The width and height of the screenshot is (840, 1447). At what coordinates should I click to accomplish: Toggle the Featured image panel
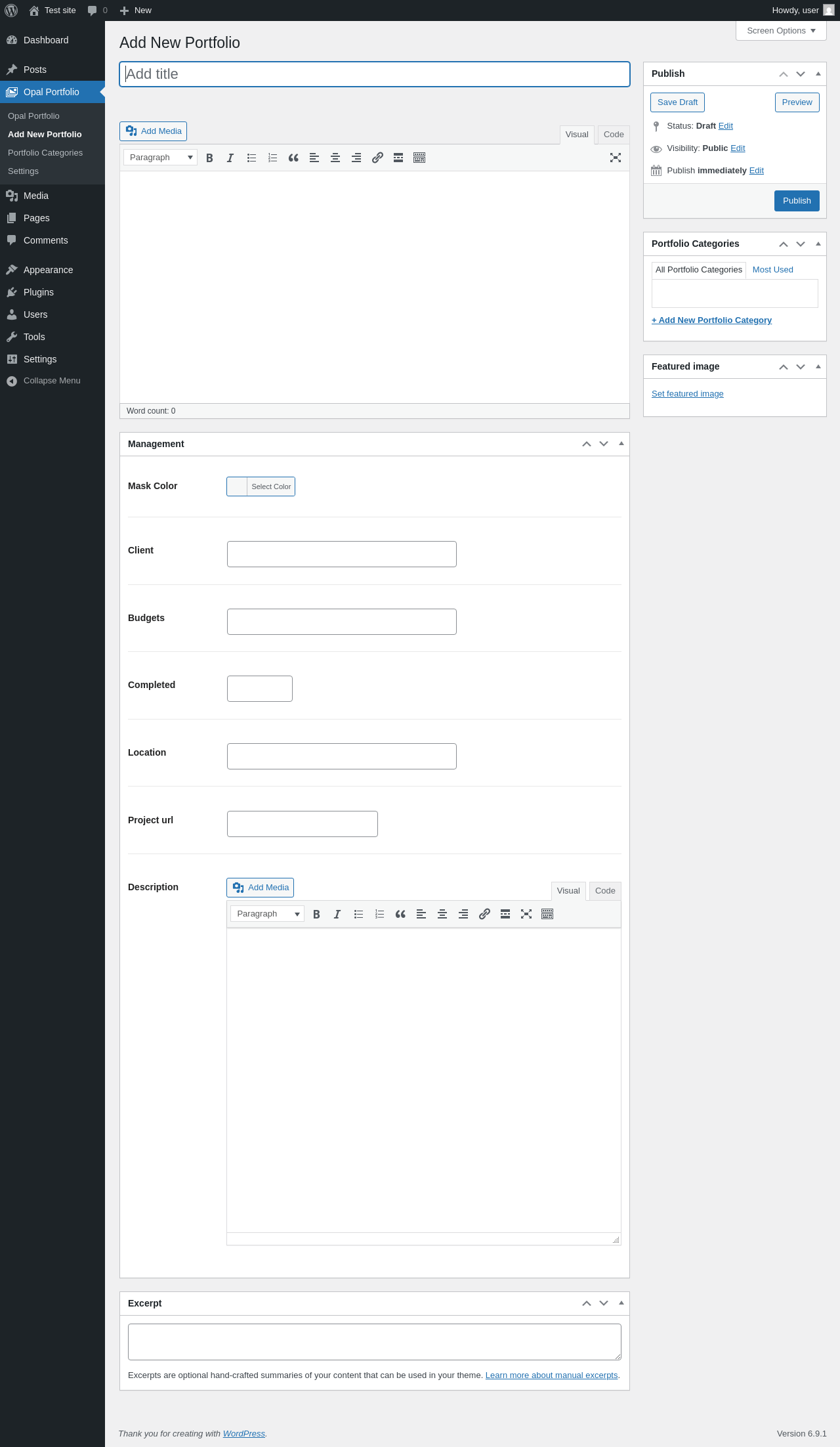tap(818, 367)
